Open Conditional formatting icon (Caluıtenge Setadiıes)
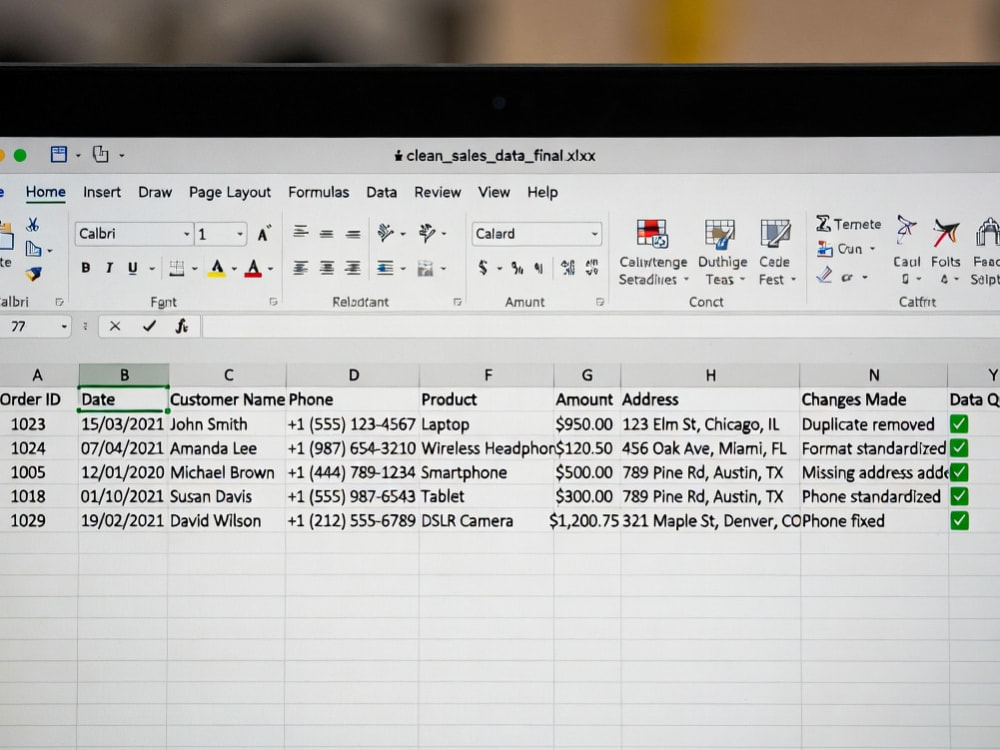 pos(652,233)
